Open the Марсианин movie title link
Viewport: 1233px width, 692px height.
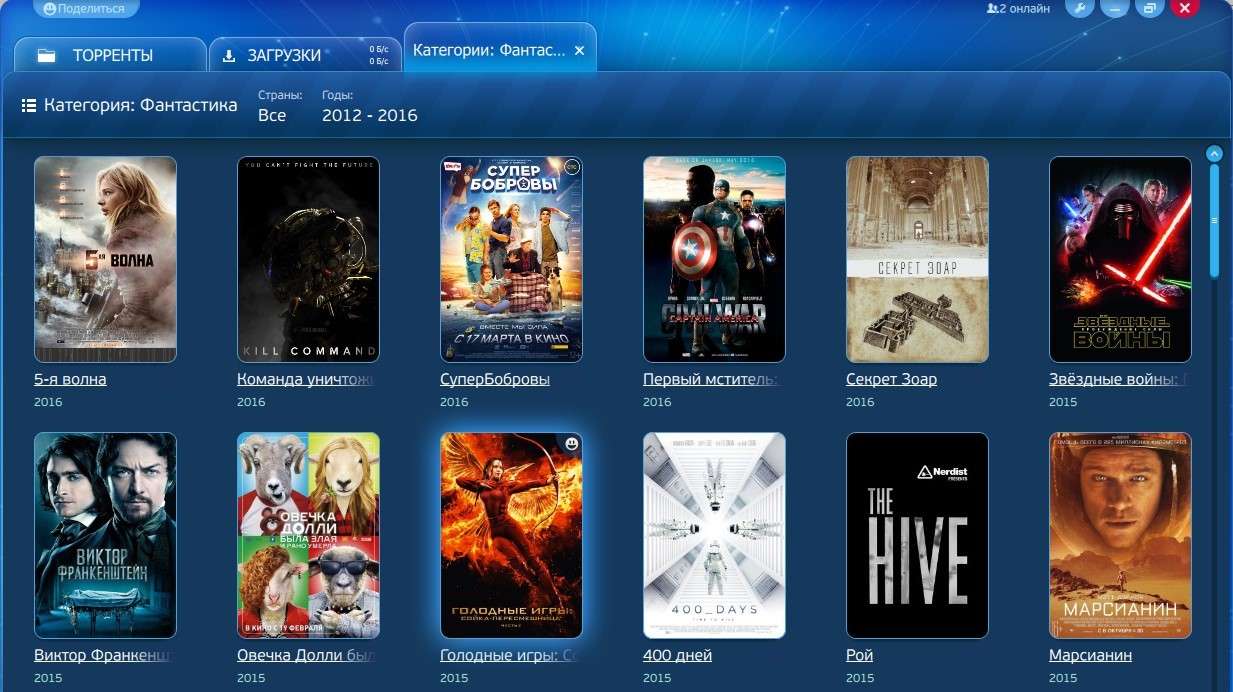click(1090, 656)
